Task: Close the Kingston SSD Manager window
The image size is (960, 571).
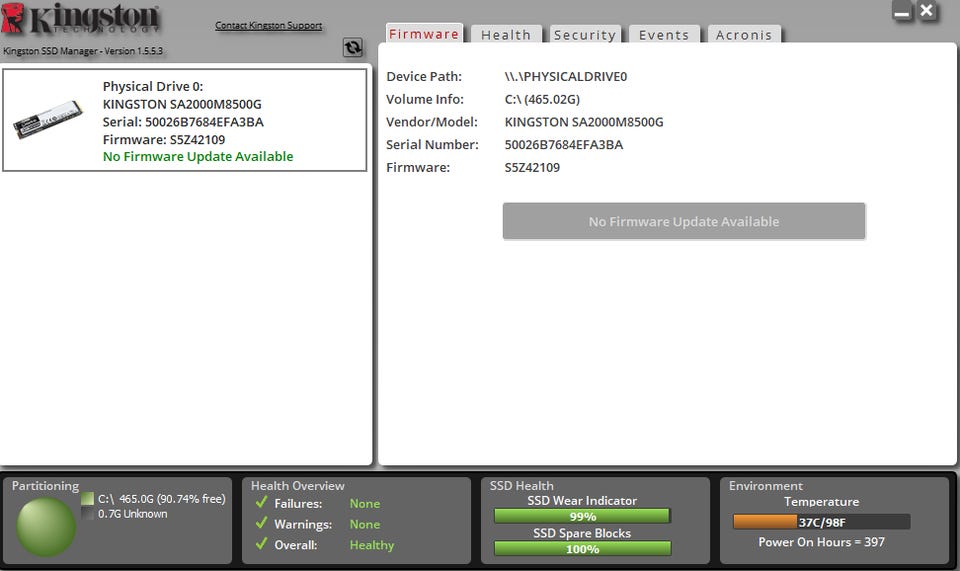Action: point(927,10)
